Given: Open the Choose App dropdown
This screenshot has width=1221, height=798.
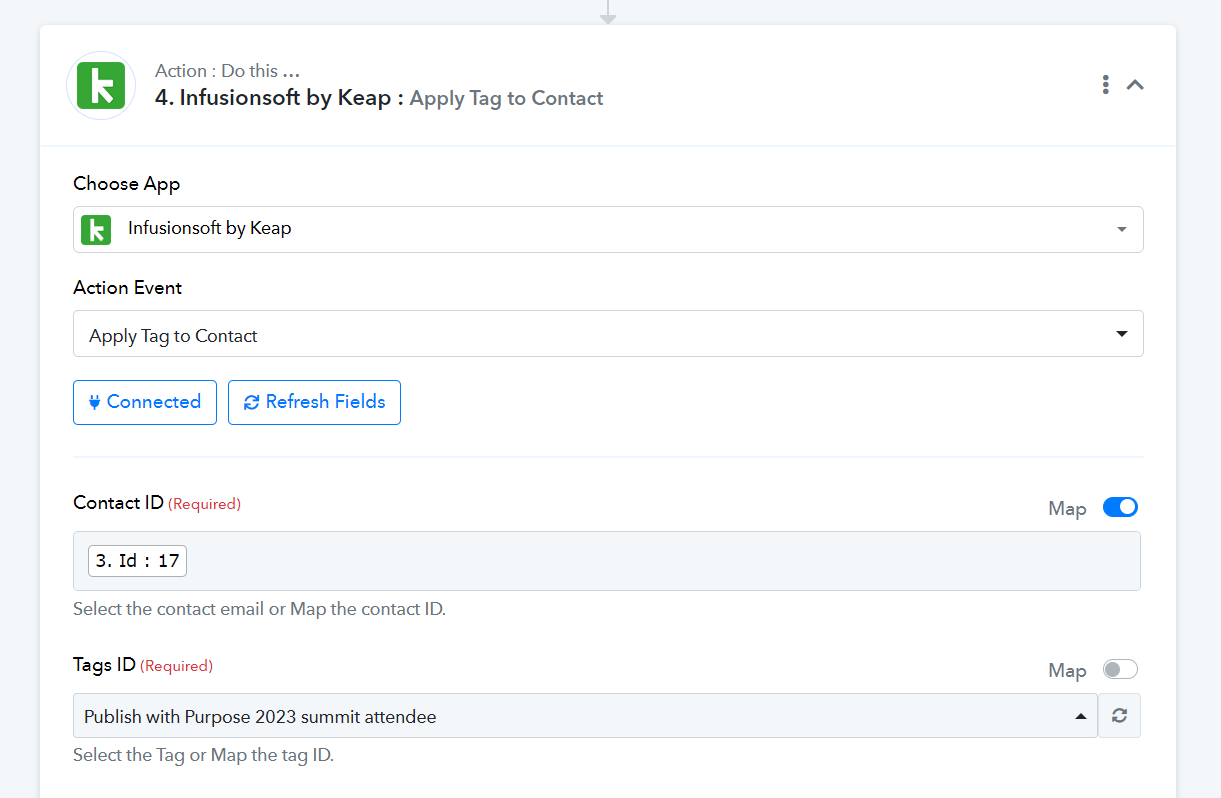Looking at the screenshot, I should point(608,229).
